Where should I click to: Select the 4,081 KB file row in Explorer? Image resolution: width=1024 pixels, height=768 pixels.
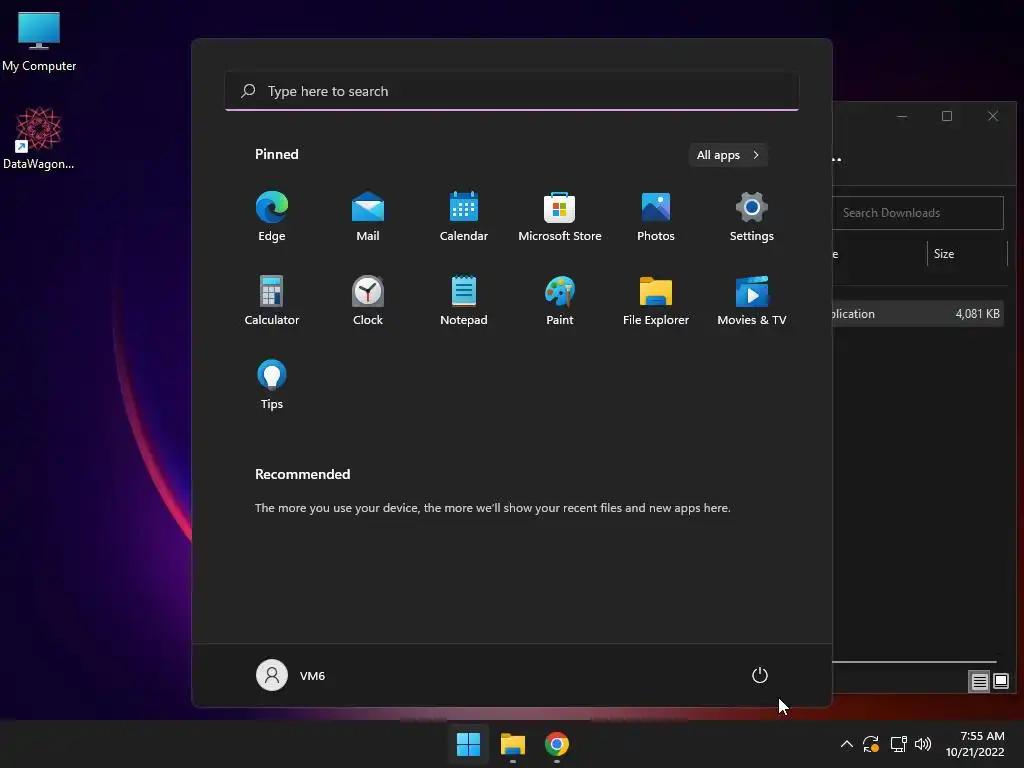point(918,313)
